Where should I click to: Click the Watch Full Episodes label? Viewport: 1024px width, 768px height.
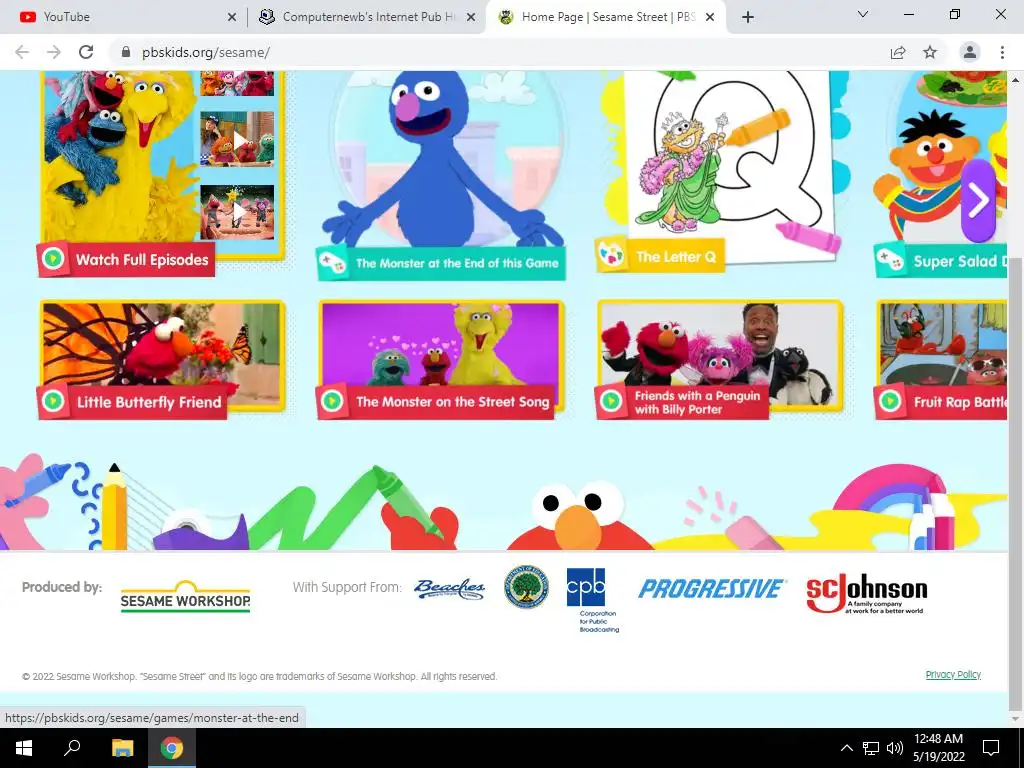(142, 260)
